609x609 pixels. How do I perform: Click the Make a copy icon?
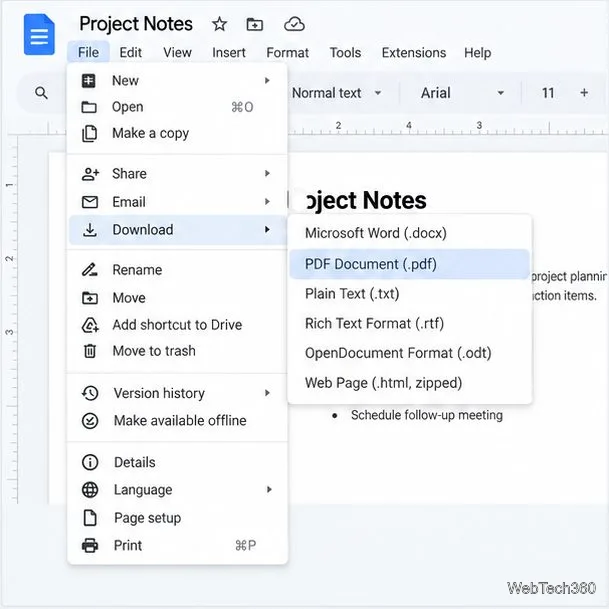(x=89, y=134)
